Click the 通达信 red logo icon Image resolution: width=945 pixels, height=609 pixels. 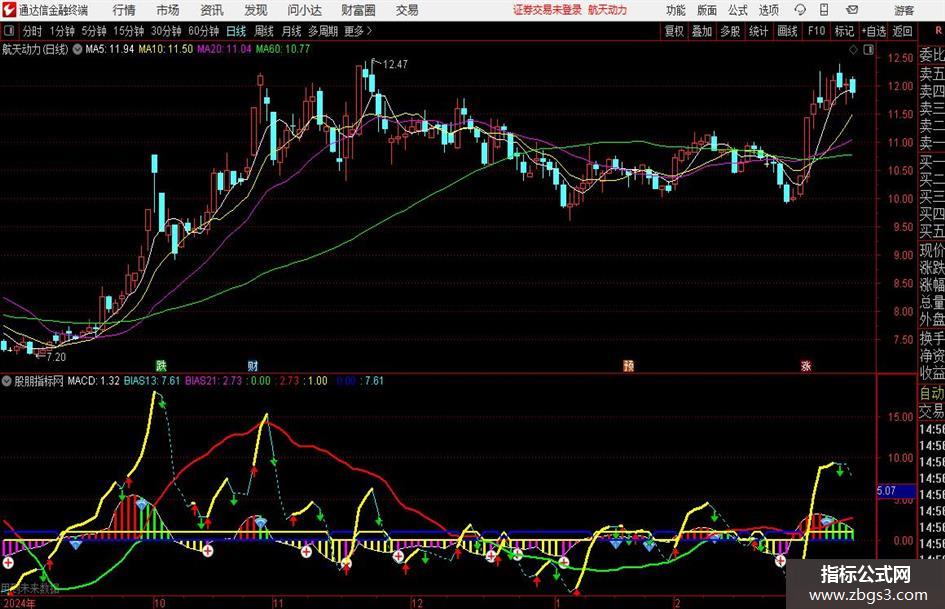9,10
